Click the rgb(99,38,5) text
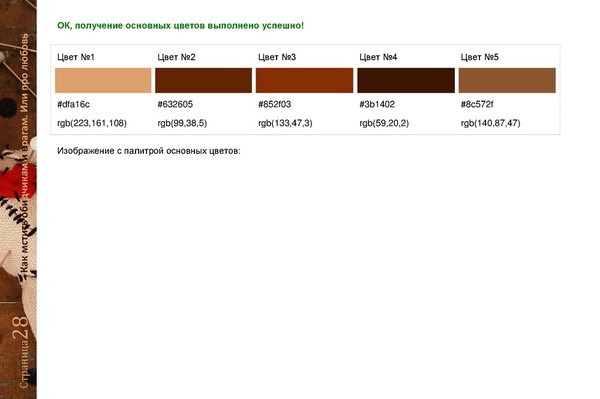The image size is (600, 399). 182,123
